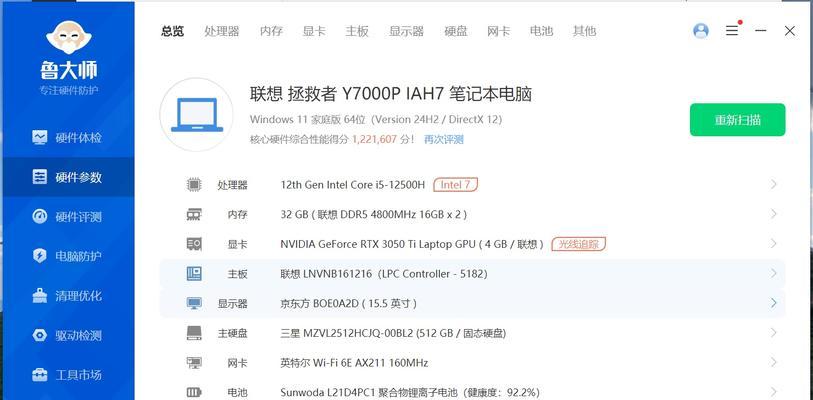Viewport: 813px width, 400px height.
Task: Switch to the 处理器 tab
Action: pos(222,31)
